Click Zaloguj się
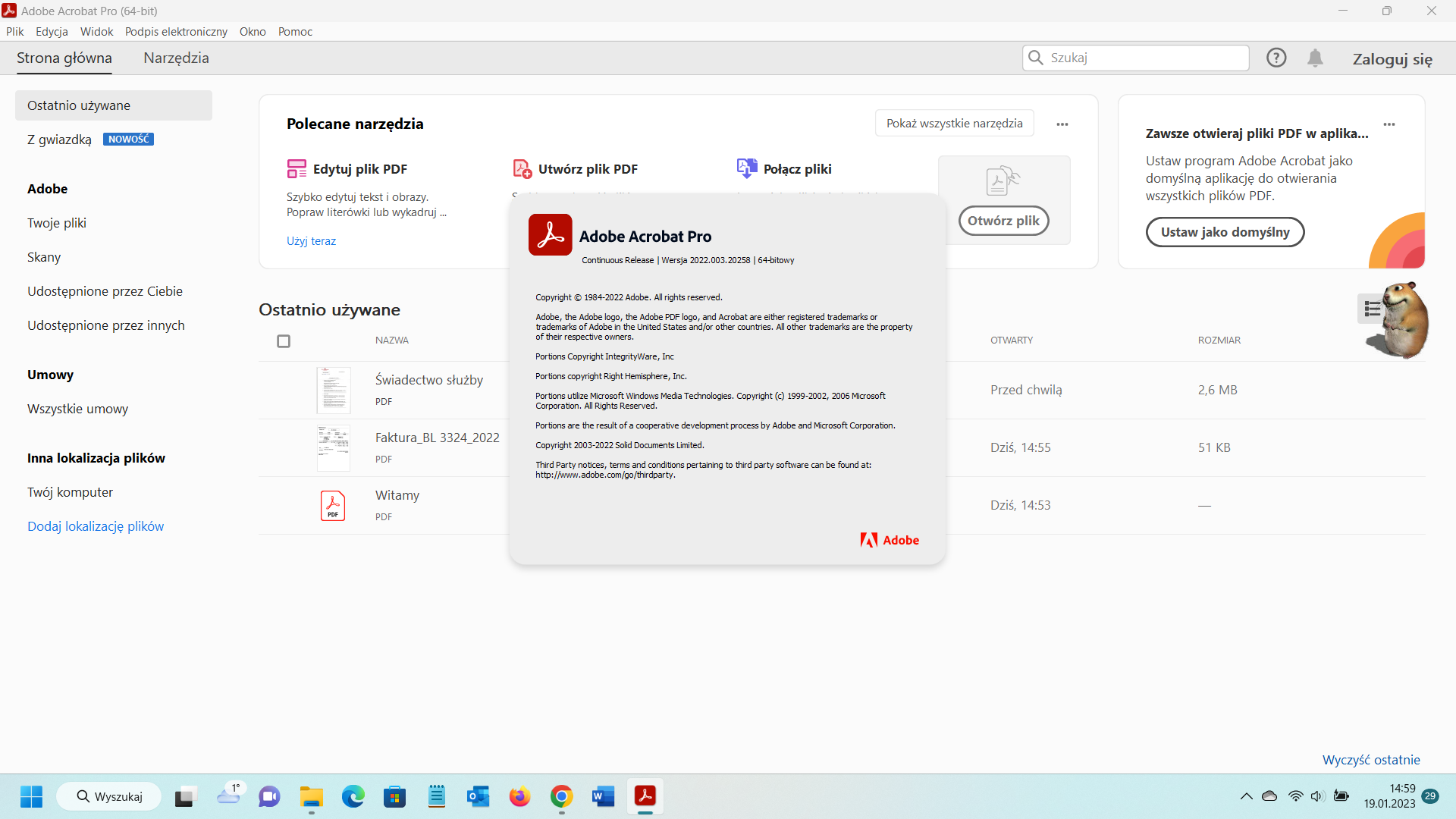The image size is (1456, 819). [x=1392, y=58]
